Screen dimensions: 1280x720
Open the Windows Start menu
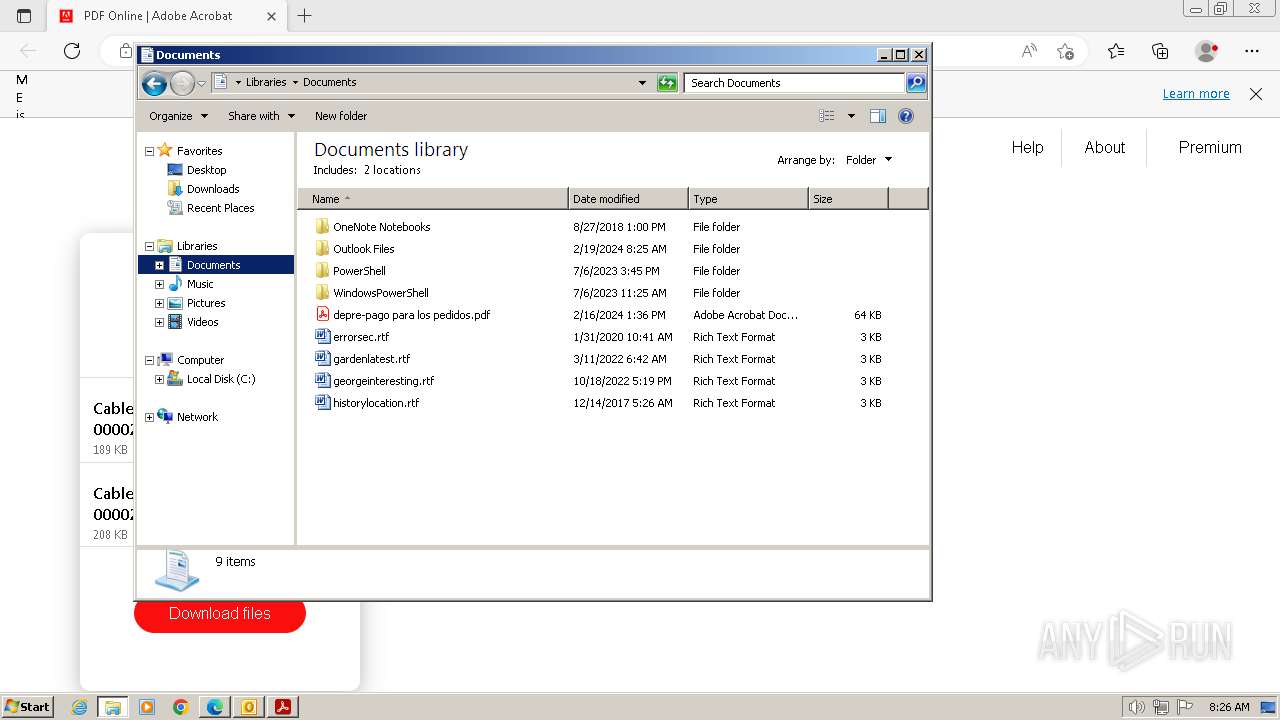click(27, 707)
